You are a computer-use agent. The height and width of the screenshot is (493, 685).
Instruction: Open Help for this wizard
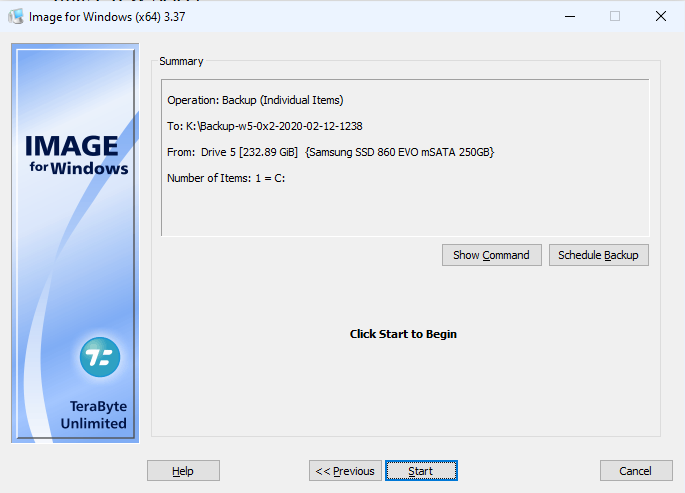coord(183,471)
